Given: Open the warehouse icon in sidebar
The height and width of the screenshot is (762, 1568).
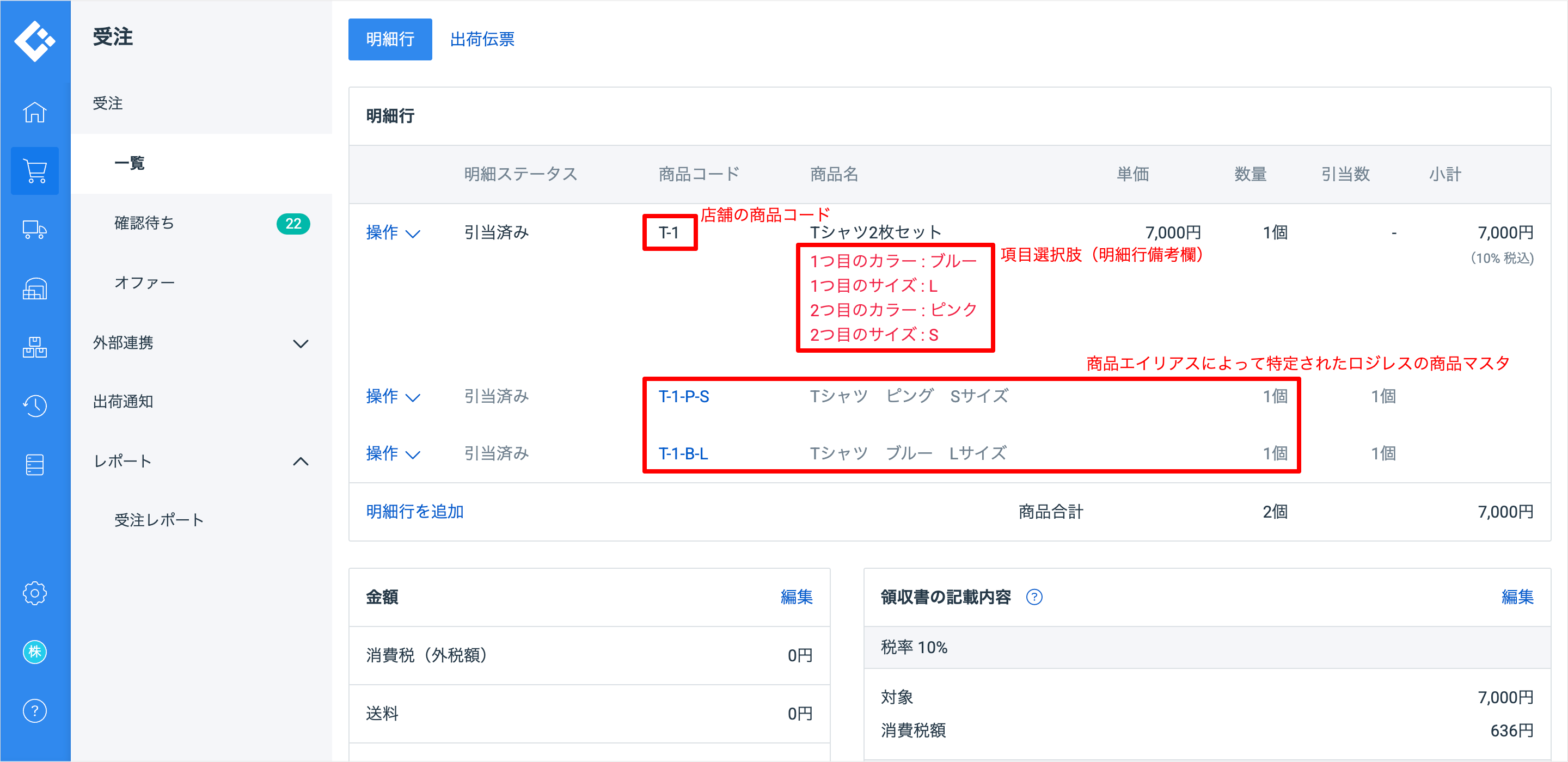Looking at the screenshot, I should pos(35,289).
